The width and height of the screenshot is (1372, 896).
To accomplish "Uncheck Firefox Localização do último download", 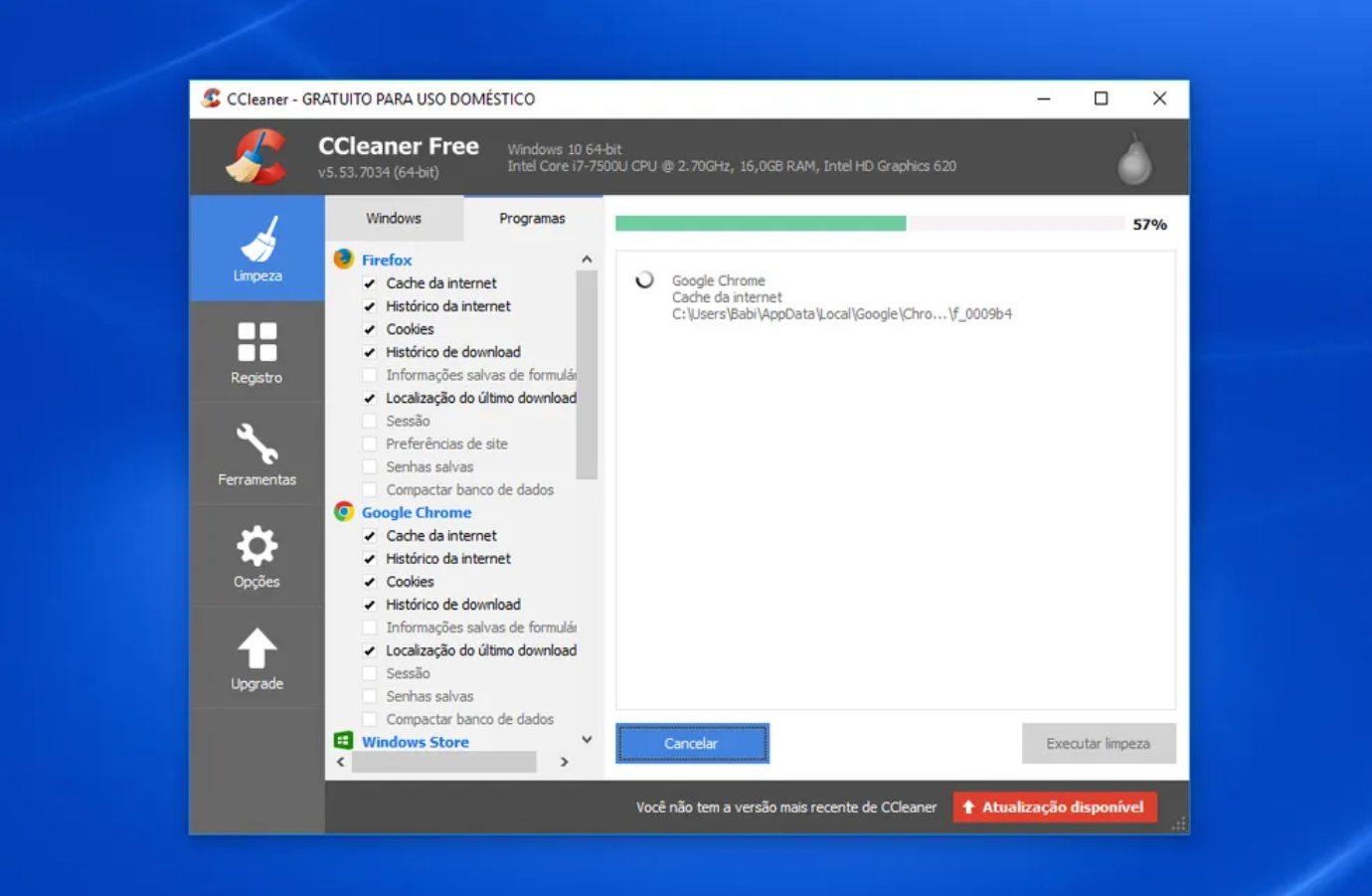I will 370,398.
